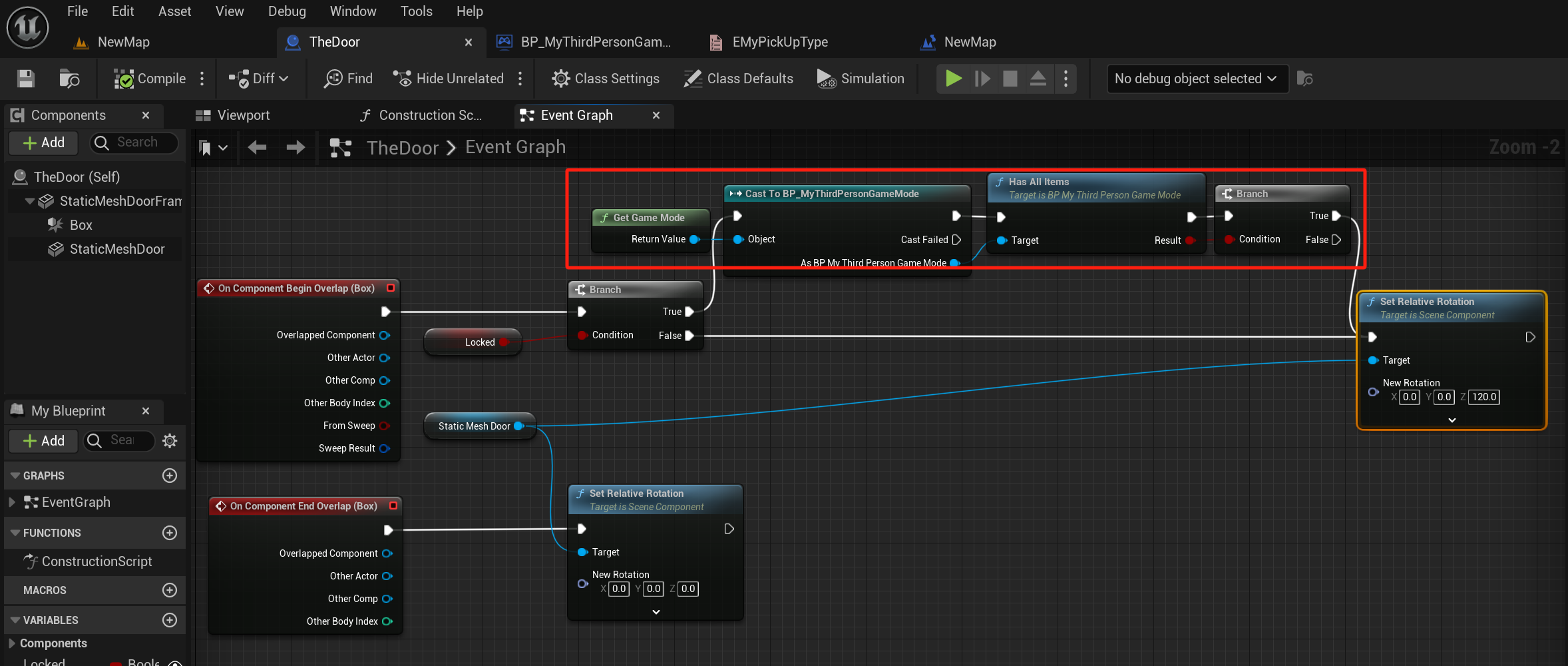The height and width of the screenshot is (666, 1568).
Task: Navigate forward in graph history
Action: coord(295,147)
